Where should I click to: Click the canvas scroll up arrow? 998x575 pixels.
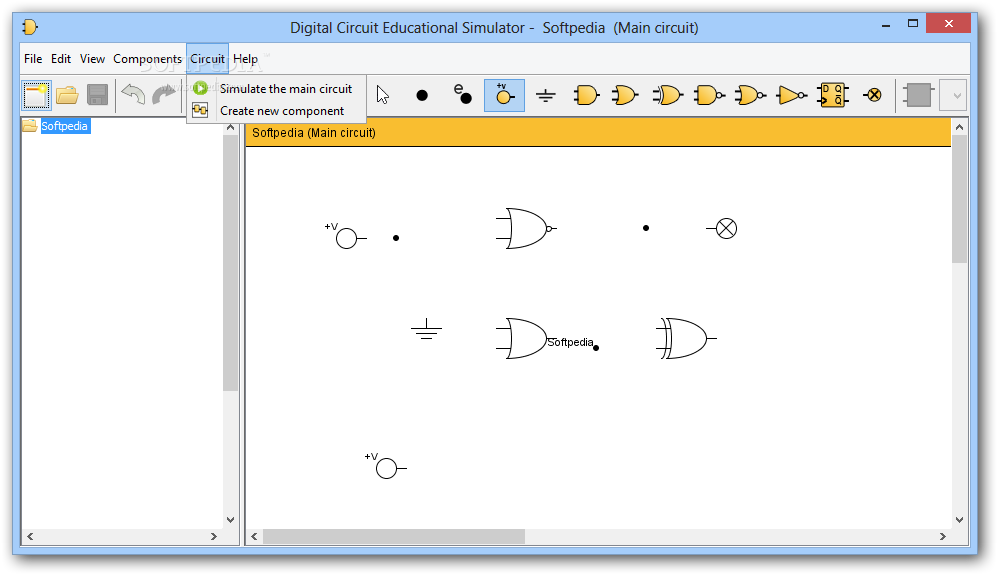[x=959, y=127]
